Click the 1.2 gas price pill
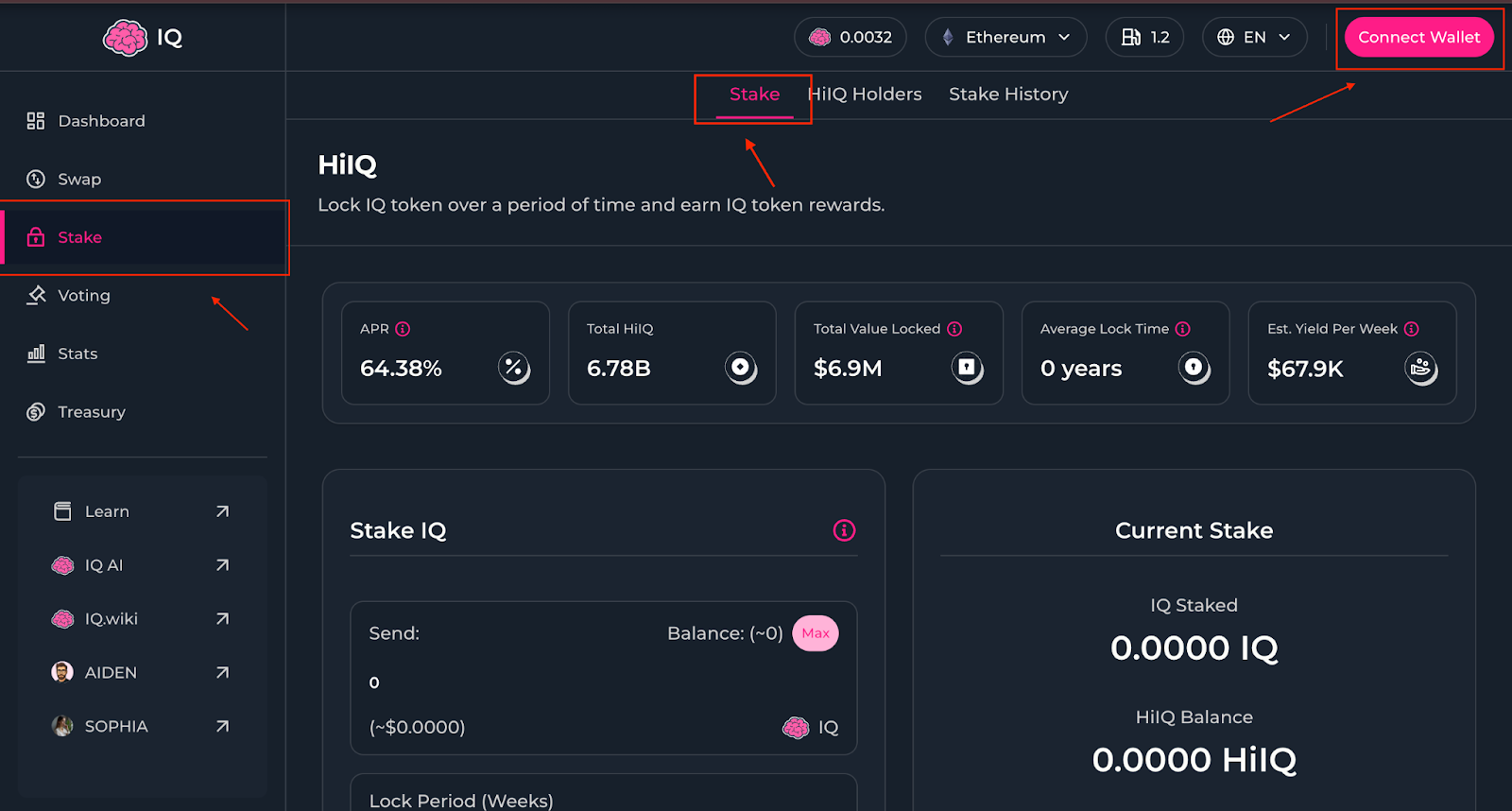1512x811 pixels. point(1144,37)
